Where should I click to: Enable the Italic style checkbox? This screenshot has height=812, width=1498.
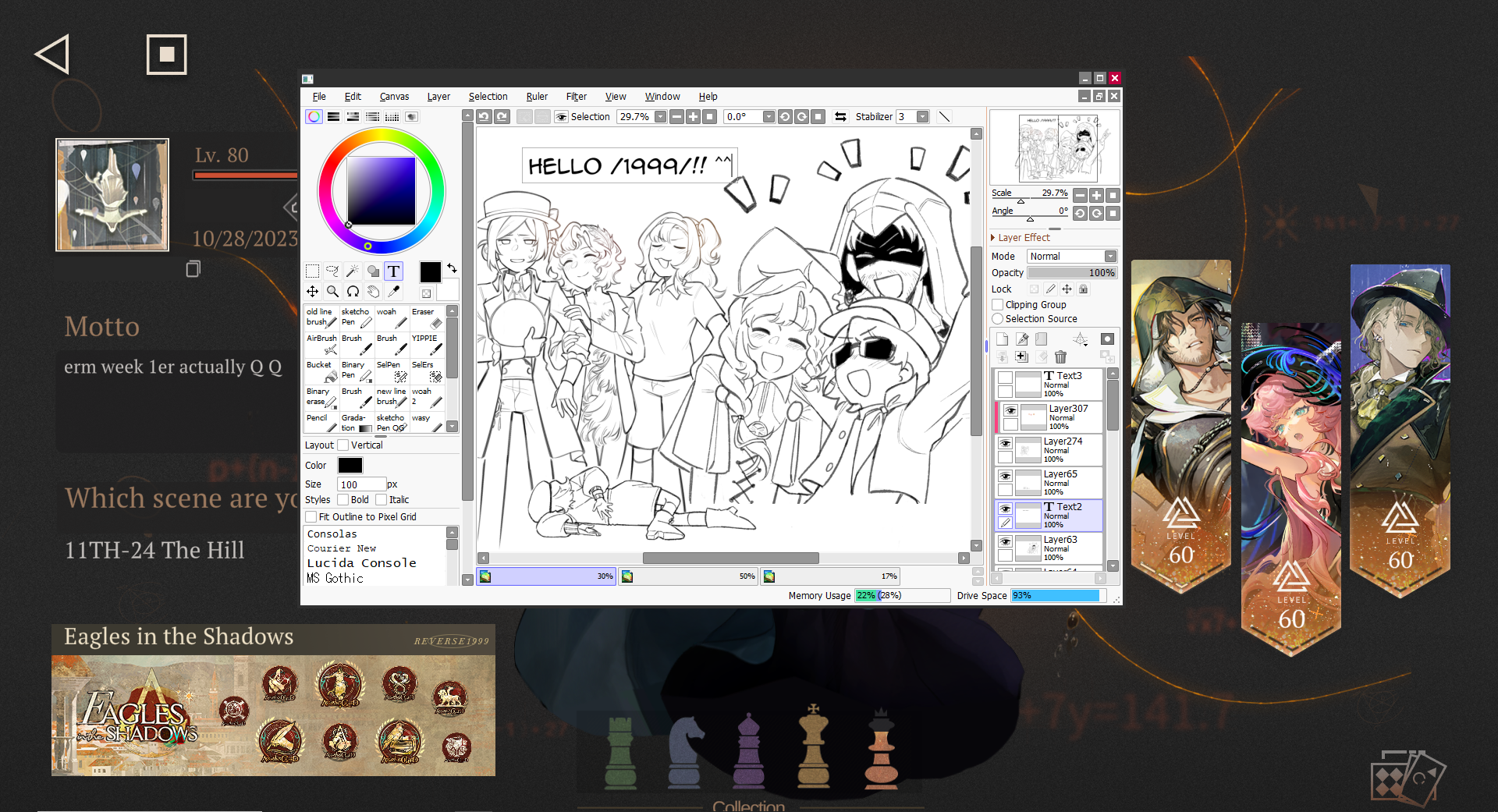click(381, 500)
